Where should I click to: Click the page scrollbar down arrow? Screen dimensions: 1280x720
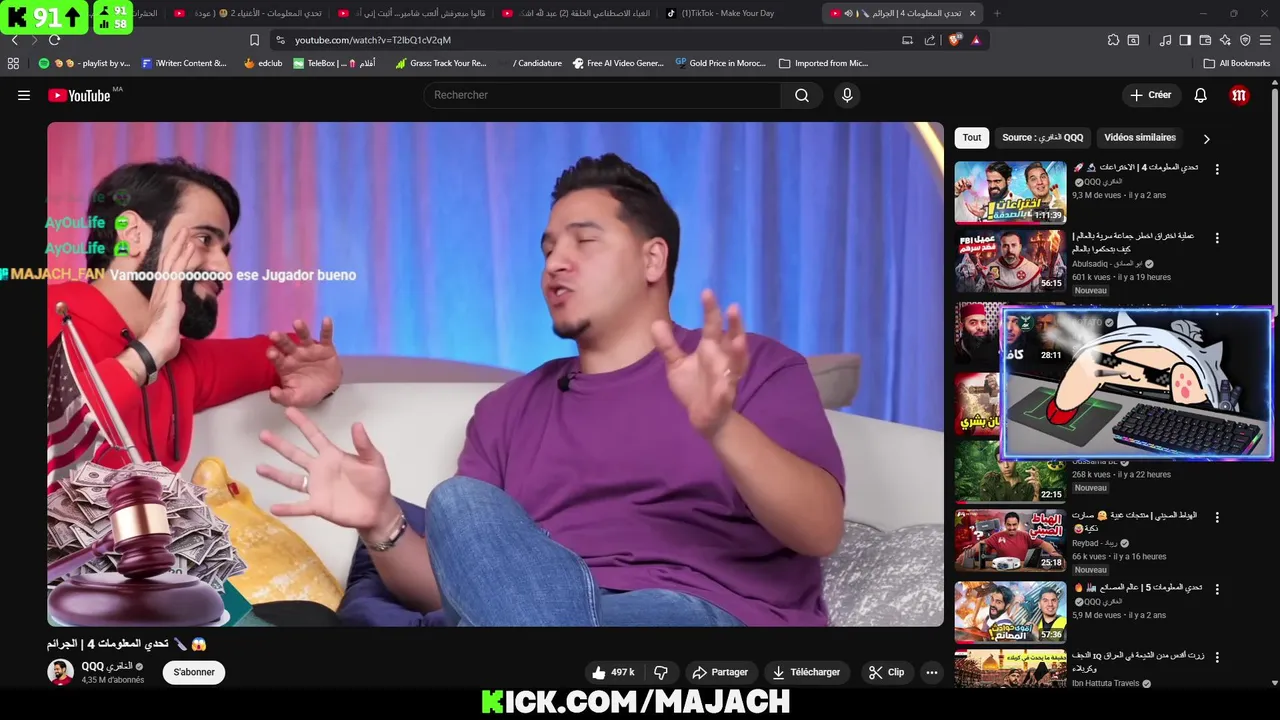[x=1274, y=683]
